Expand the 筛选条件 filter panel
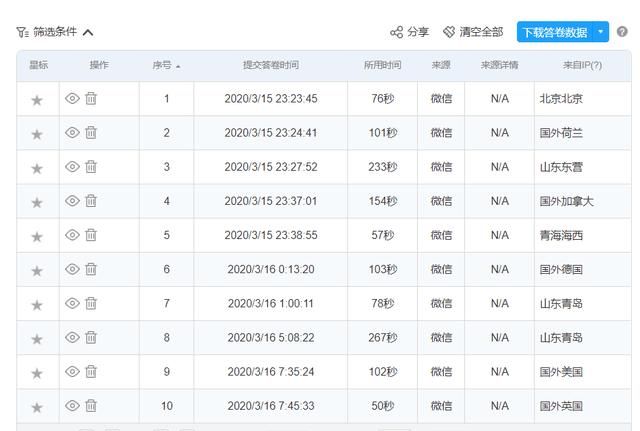This screenshot has width=640, height=431. [56, 32]
